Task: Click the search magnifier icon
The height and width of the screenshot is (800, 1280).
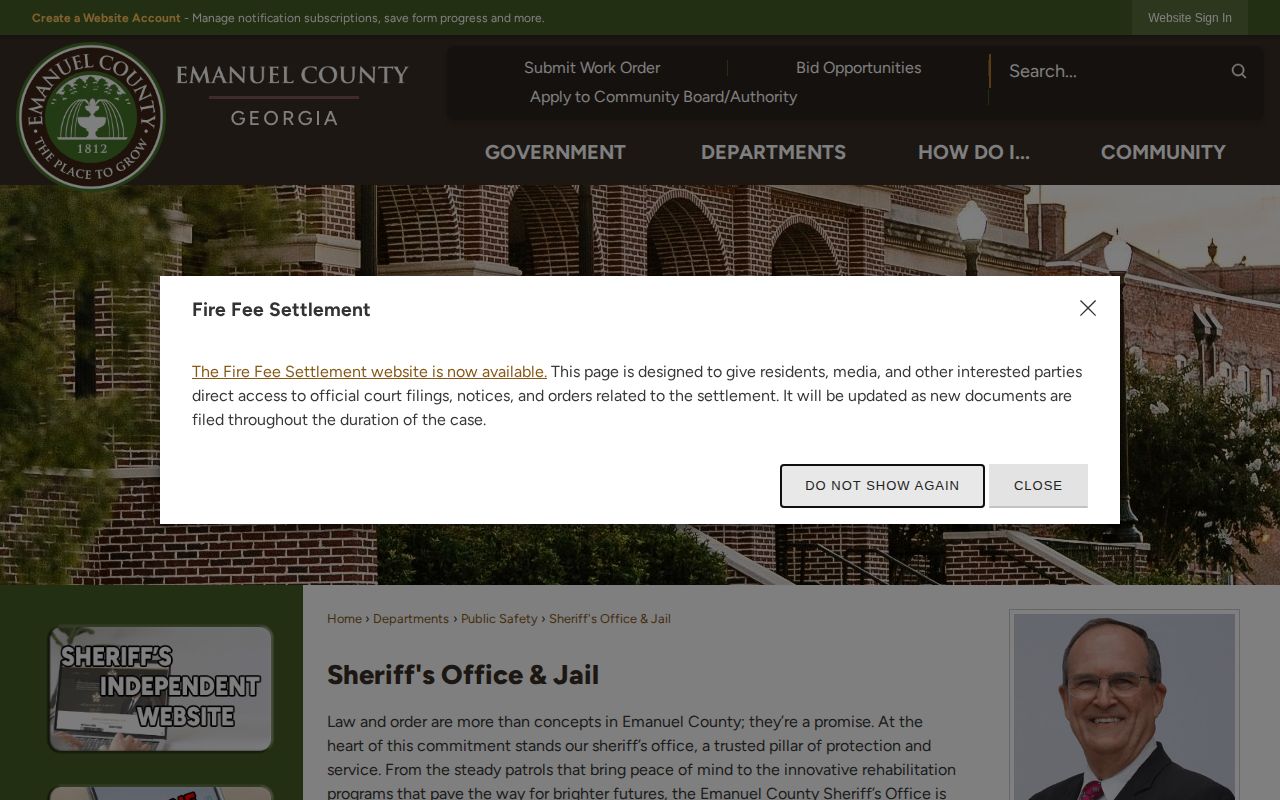Action: click(x=1238, y=71)
